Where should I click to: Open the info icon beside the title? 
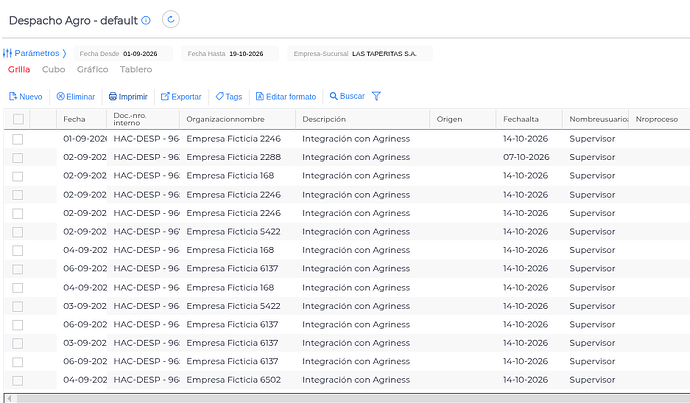click(146, 20)
